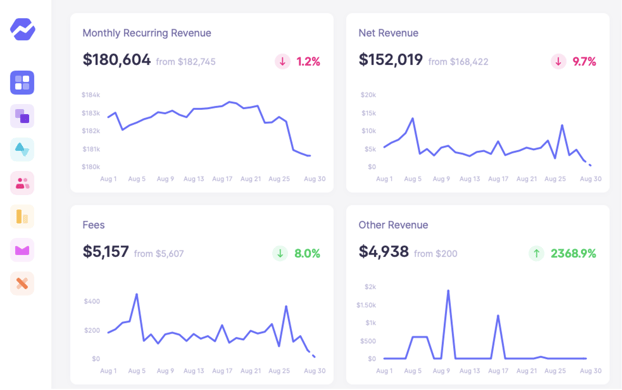Click the $400 axis label in Fees chart

pos(92,301)
